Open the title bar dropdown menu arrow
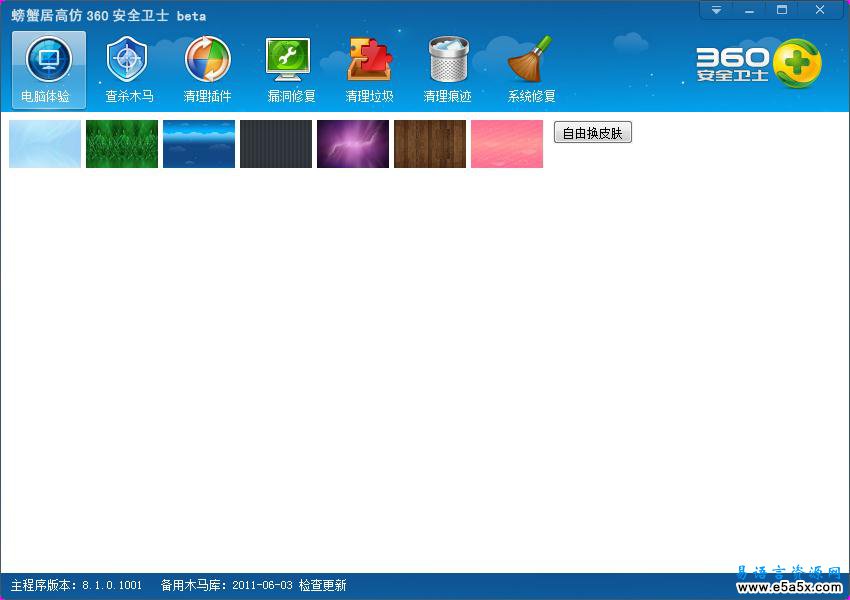The width and height of the screenshot is (850, 600). [716, 10]
